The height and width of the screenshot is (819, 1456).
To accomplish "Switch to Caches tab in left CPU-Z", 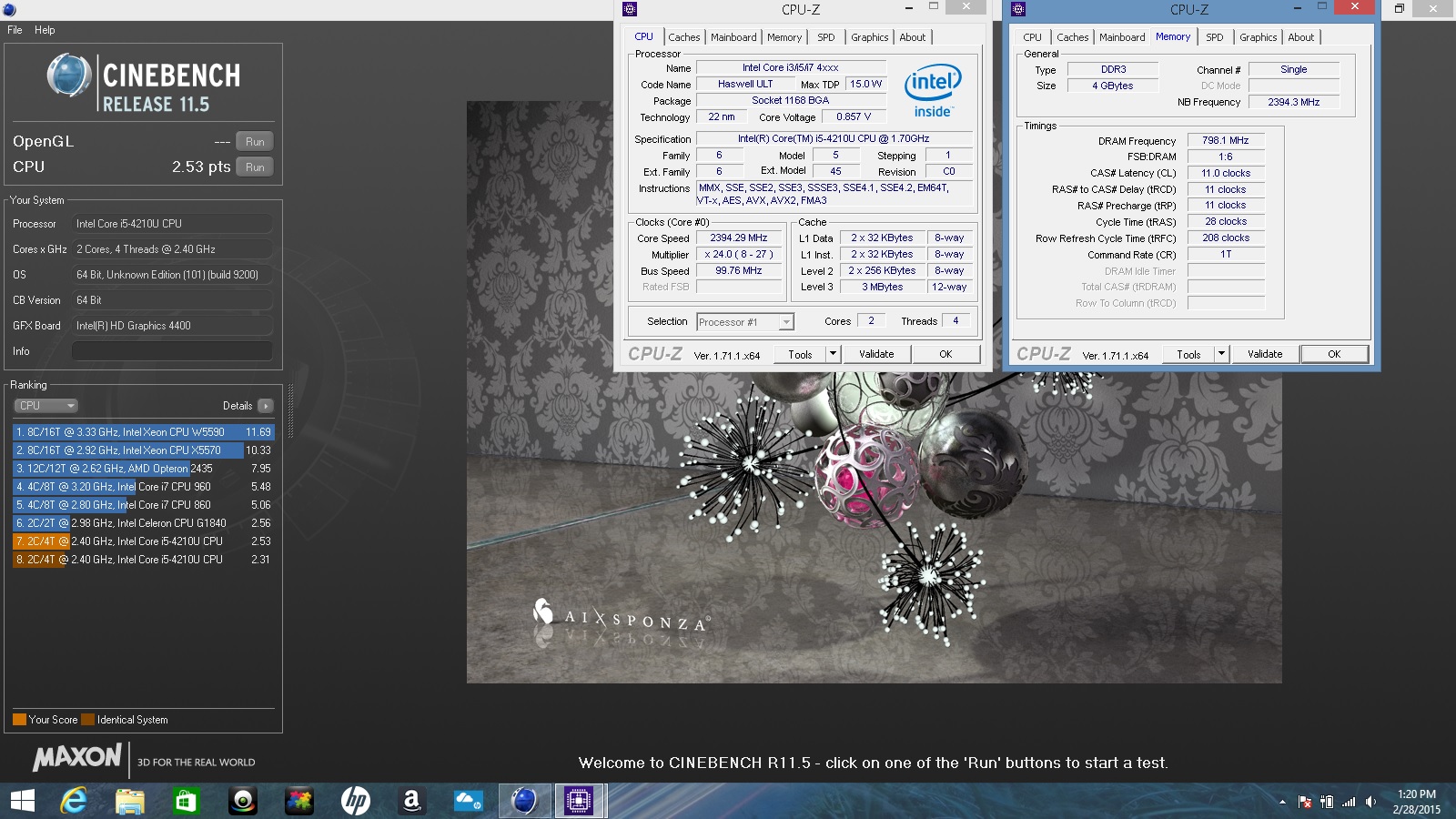I will pos(684,37).
